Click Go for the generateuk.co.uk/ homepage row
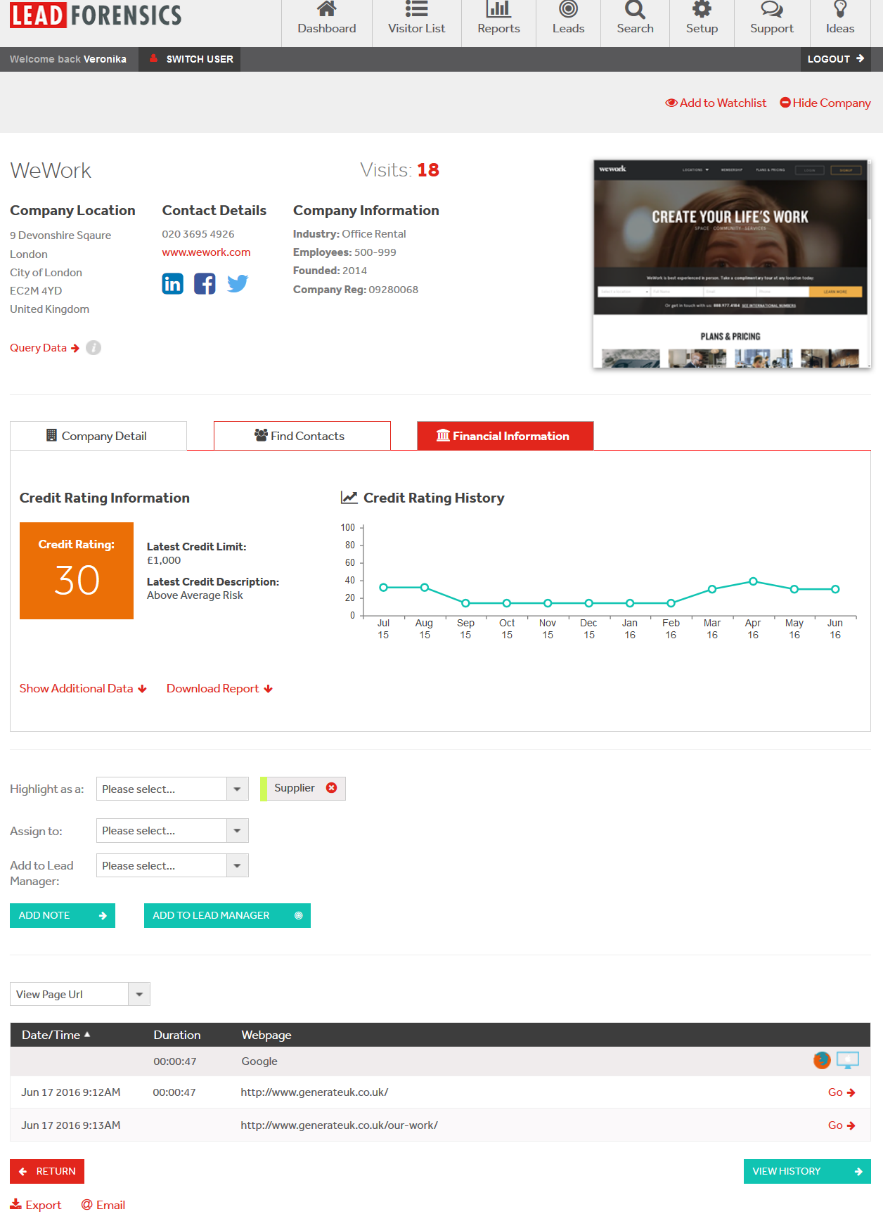Viewport: 883px width, 1221px height. (842, 1093)
